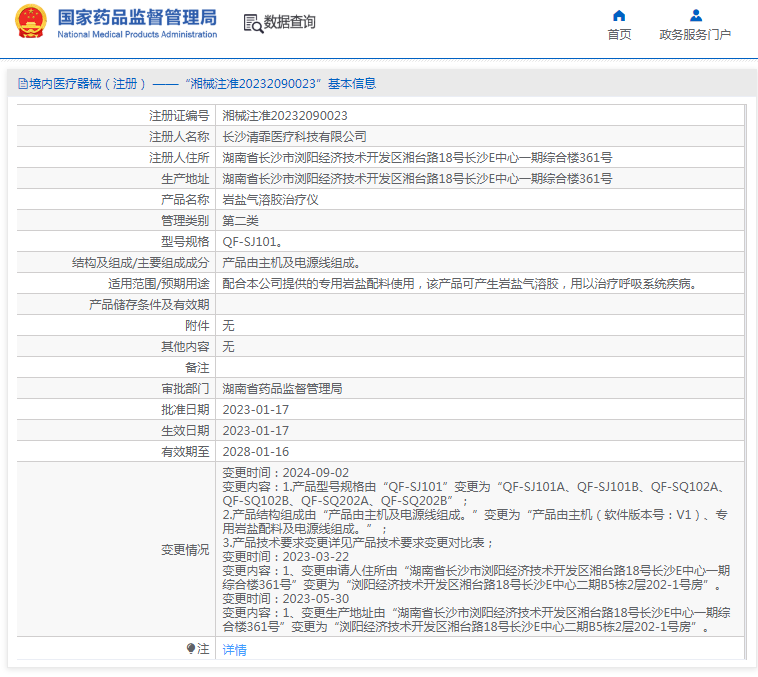Open 政务服务门户 portal link

click(695, 34)
